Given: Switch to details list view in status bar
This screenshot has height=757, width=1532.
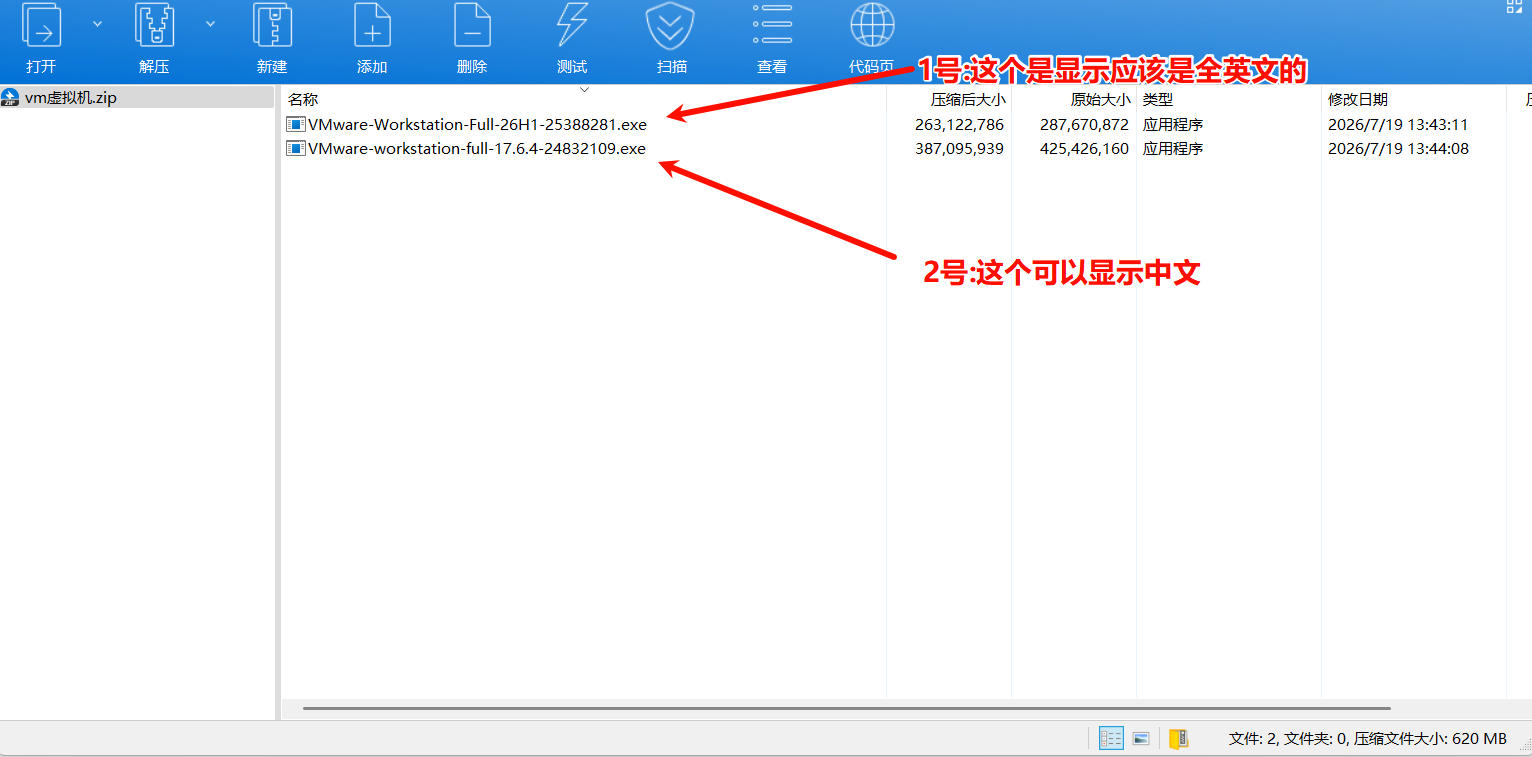Looking at the screenshot, I should click(1111, 738).
